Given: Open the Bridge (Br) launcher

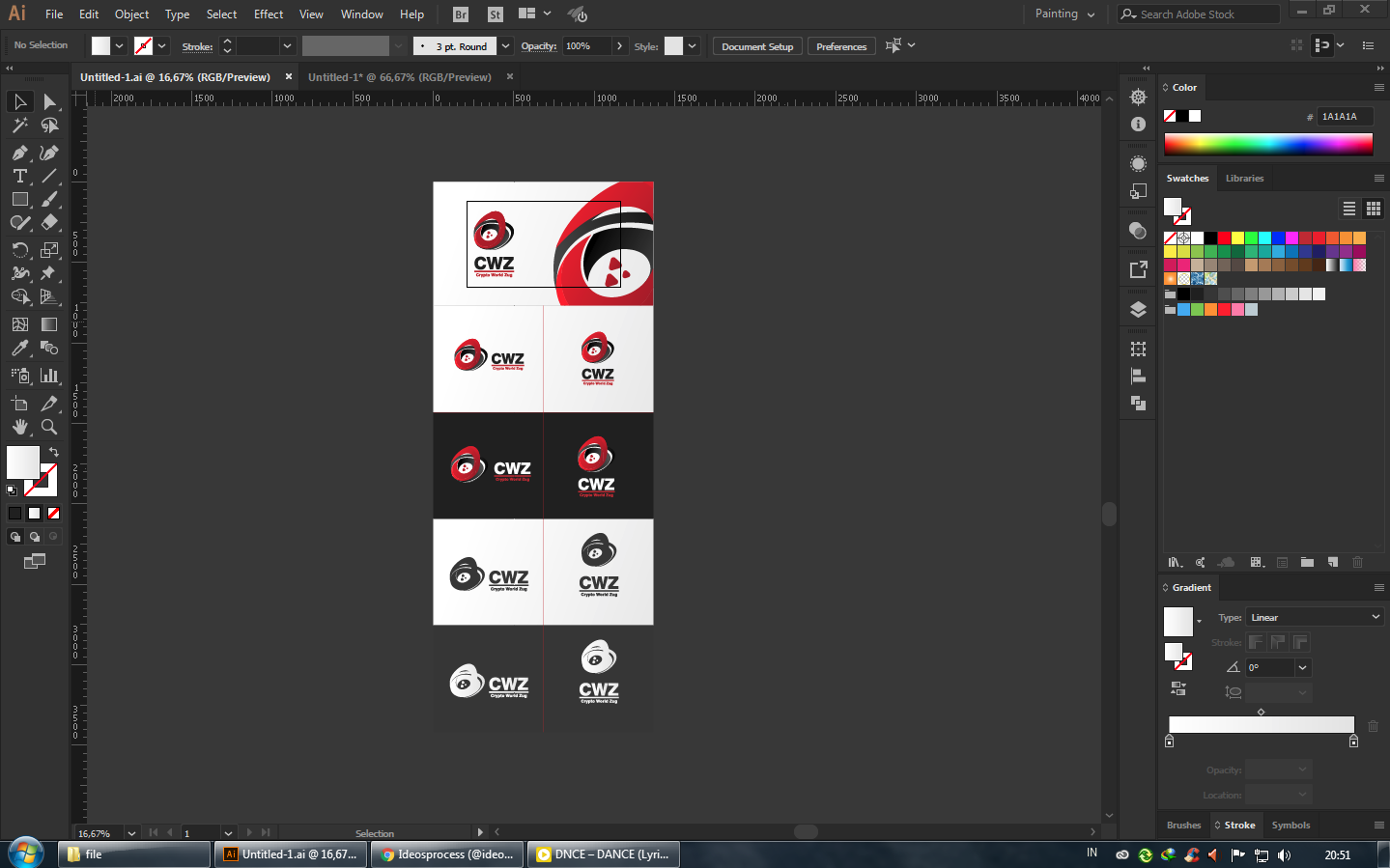Looking at the screenshot, I should pos(461,14).
